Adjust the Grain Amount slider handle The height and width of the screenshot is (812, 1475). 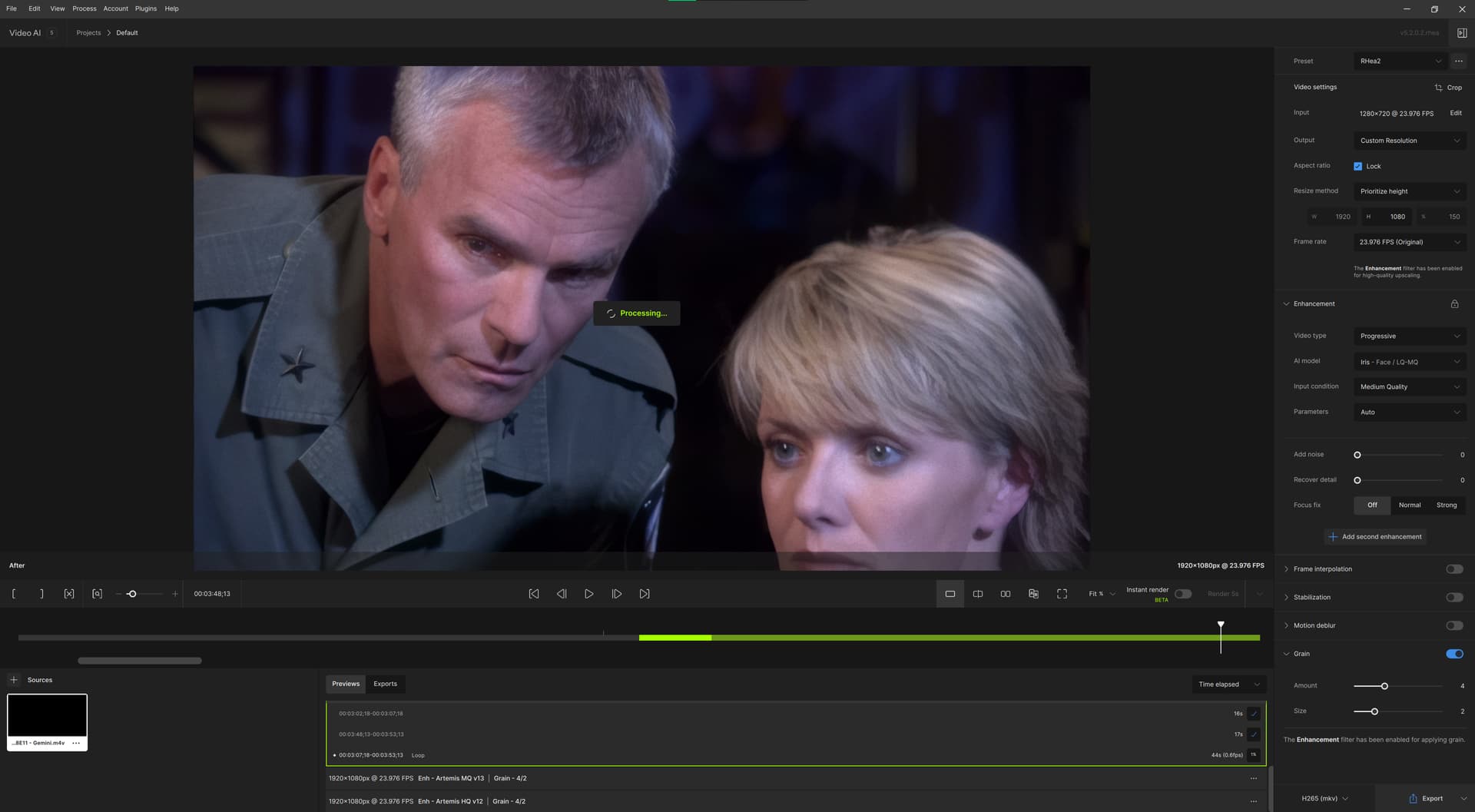(1384, 686)
